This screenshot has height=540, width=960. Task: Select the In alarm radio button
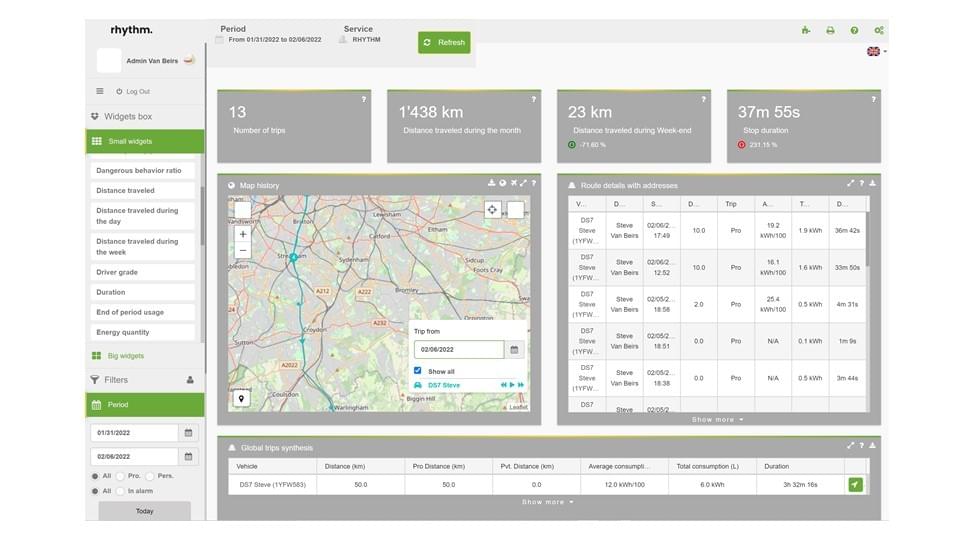(x=121, y=491)
